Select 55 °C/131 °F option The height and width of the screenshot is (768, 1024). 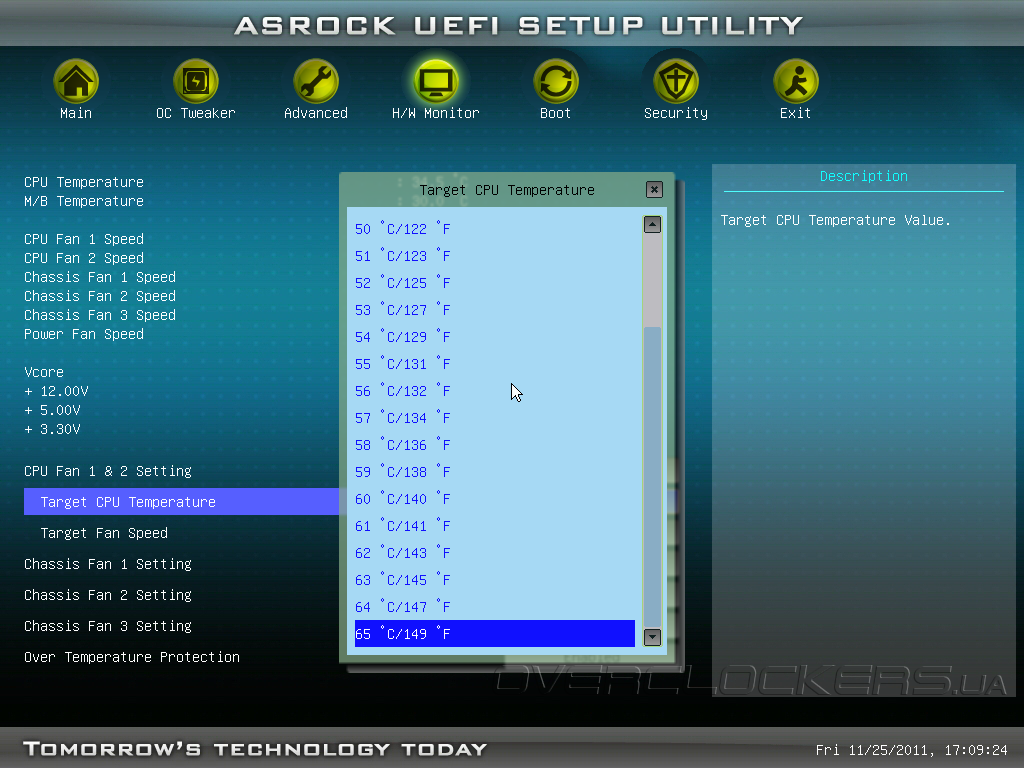pos(494,364)
